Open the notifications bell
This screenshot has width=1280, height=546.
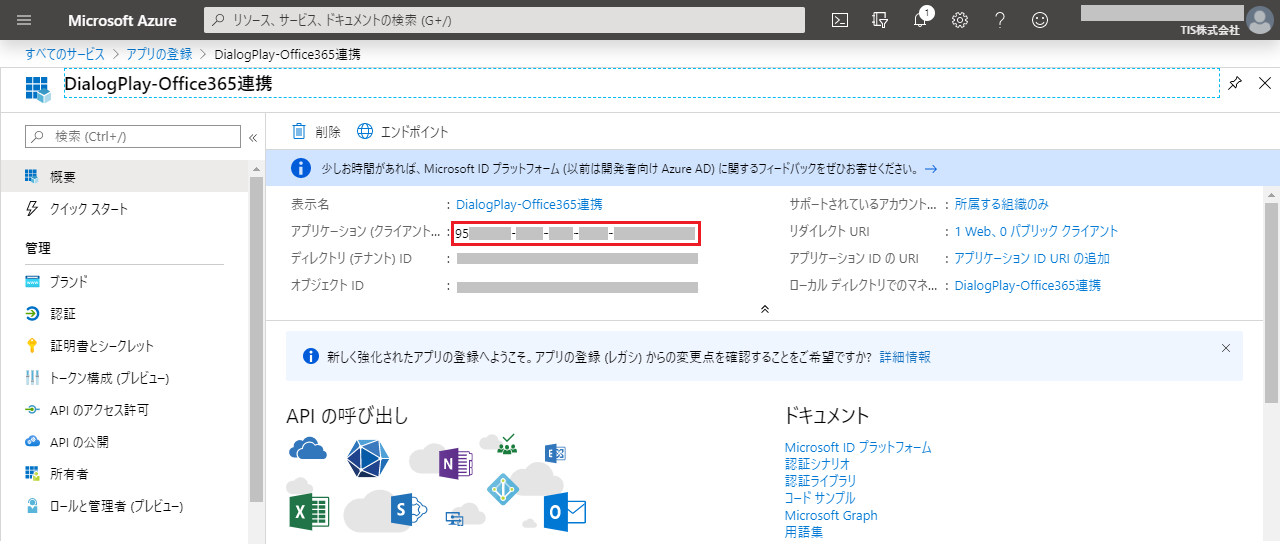921,20
